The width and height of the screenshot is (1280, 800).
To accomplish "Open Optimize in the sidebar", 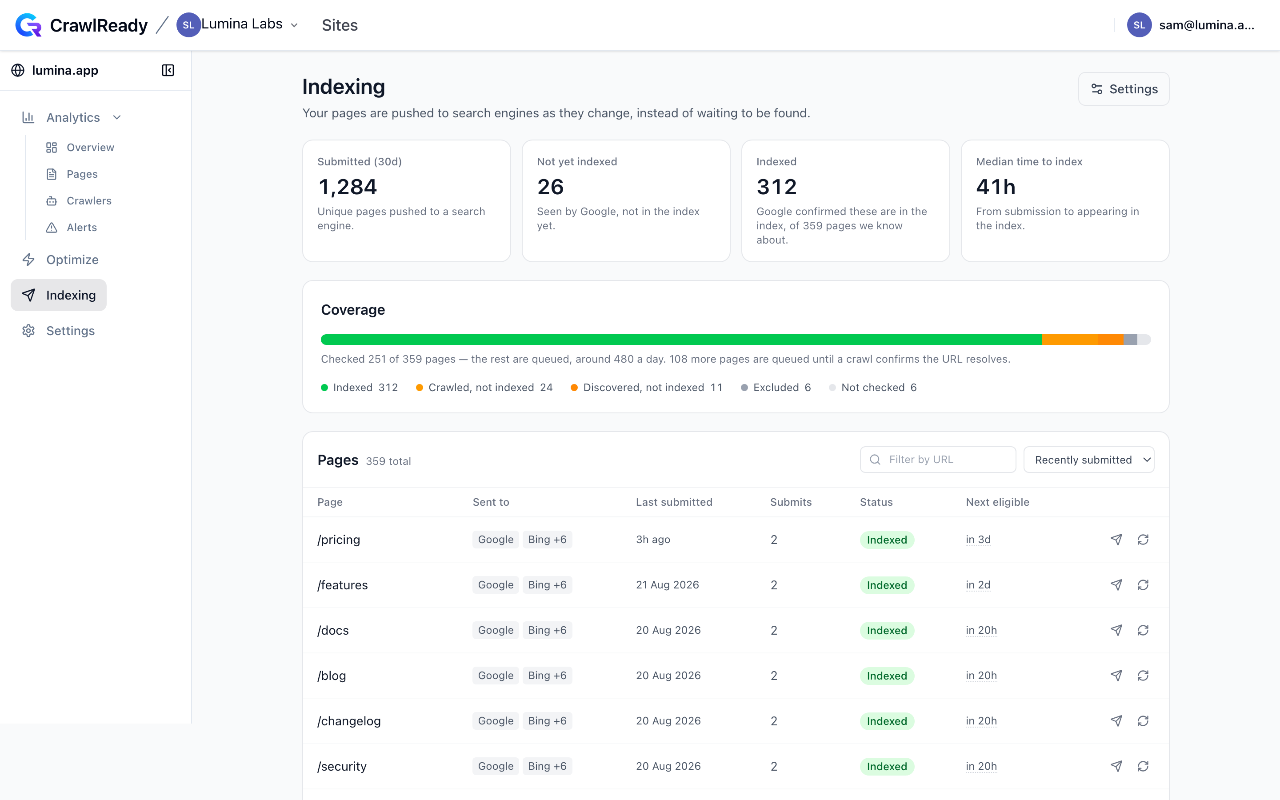I will [x=72, y=259].
